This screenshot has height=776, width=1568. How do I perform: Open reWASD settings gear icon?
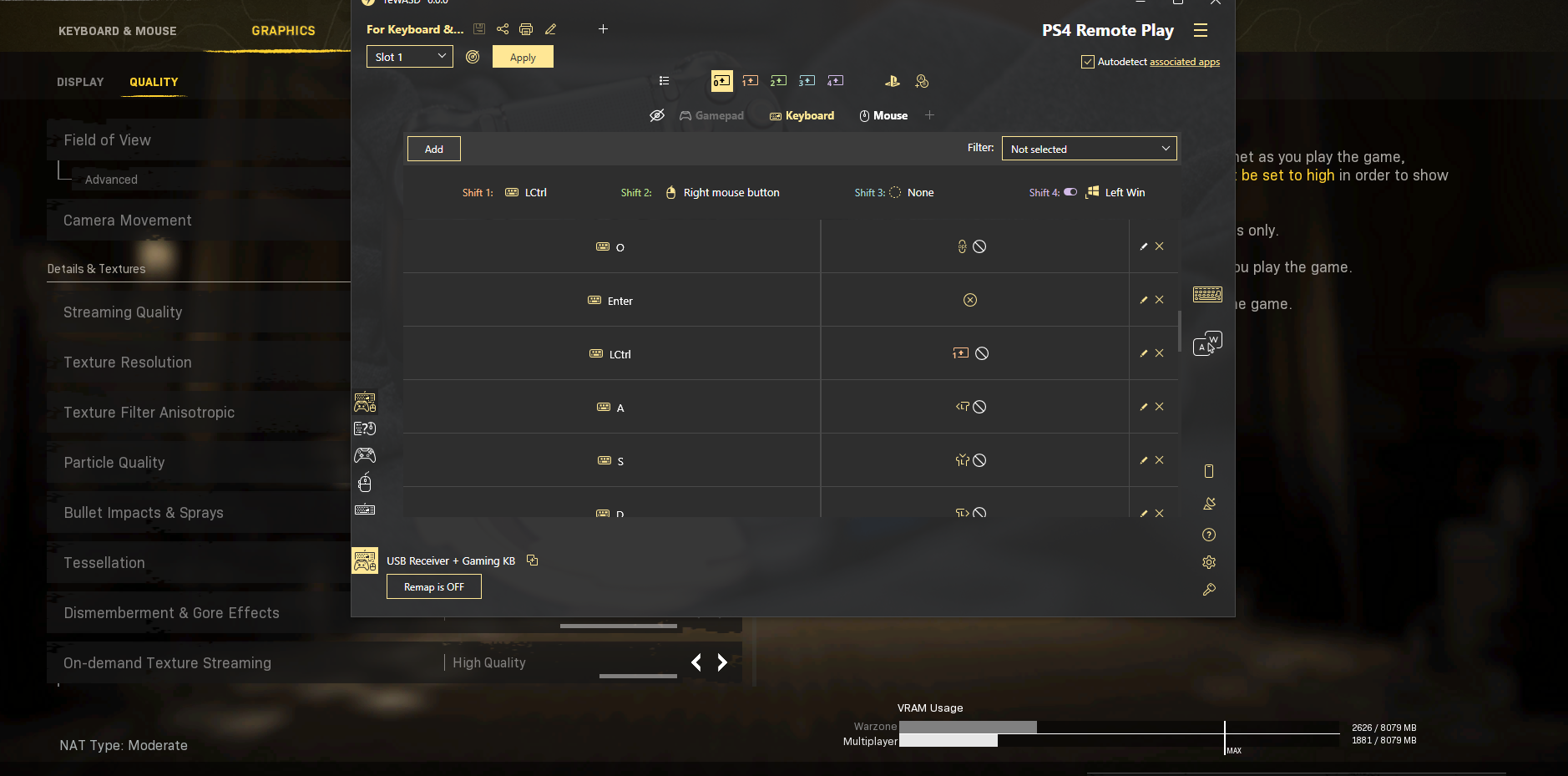[1209, 562]
